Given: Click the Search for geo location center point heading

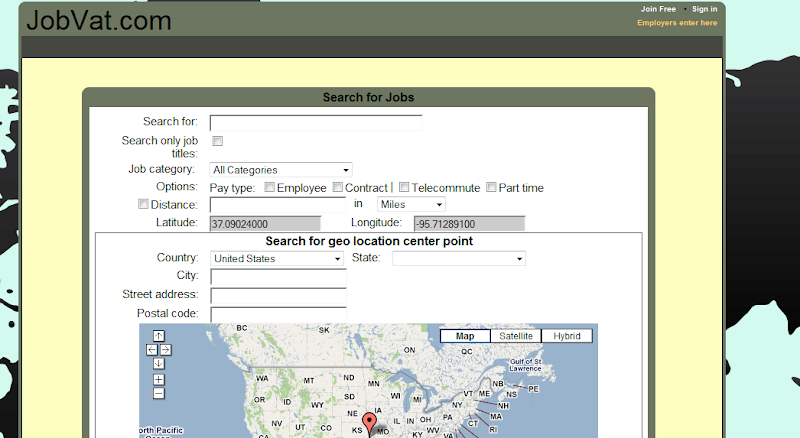Looking at the screenshot, I should tap(369, 241).
